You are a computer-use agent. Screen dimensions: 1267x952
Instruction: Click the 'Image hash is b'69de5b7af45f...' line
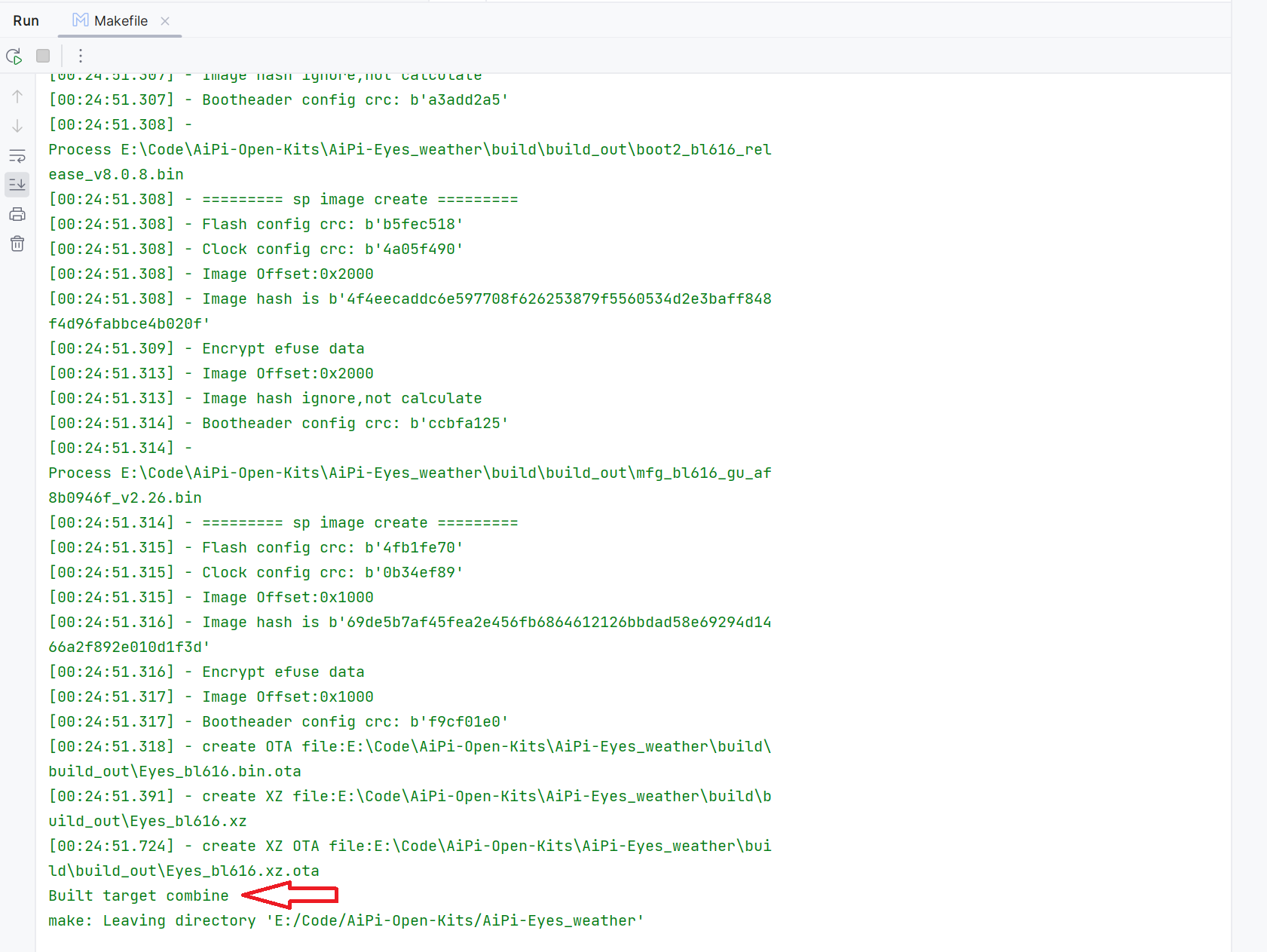pyautogui.click(x=410, y=622)
